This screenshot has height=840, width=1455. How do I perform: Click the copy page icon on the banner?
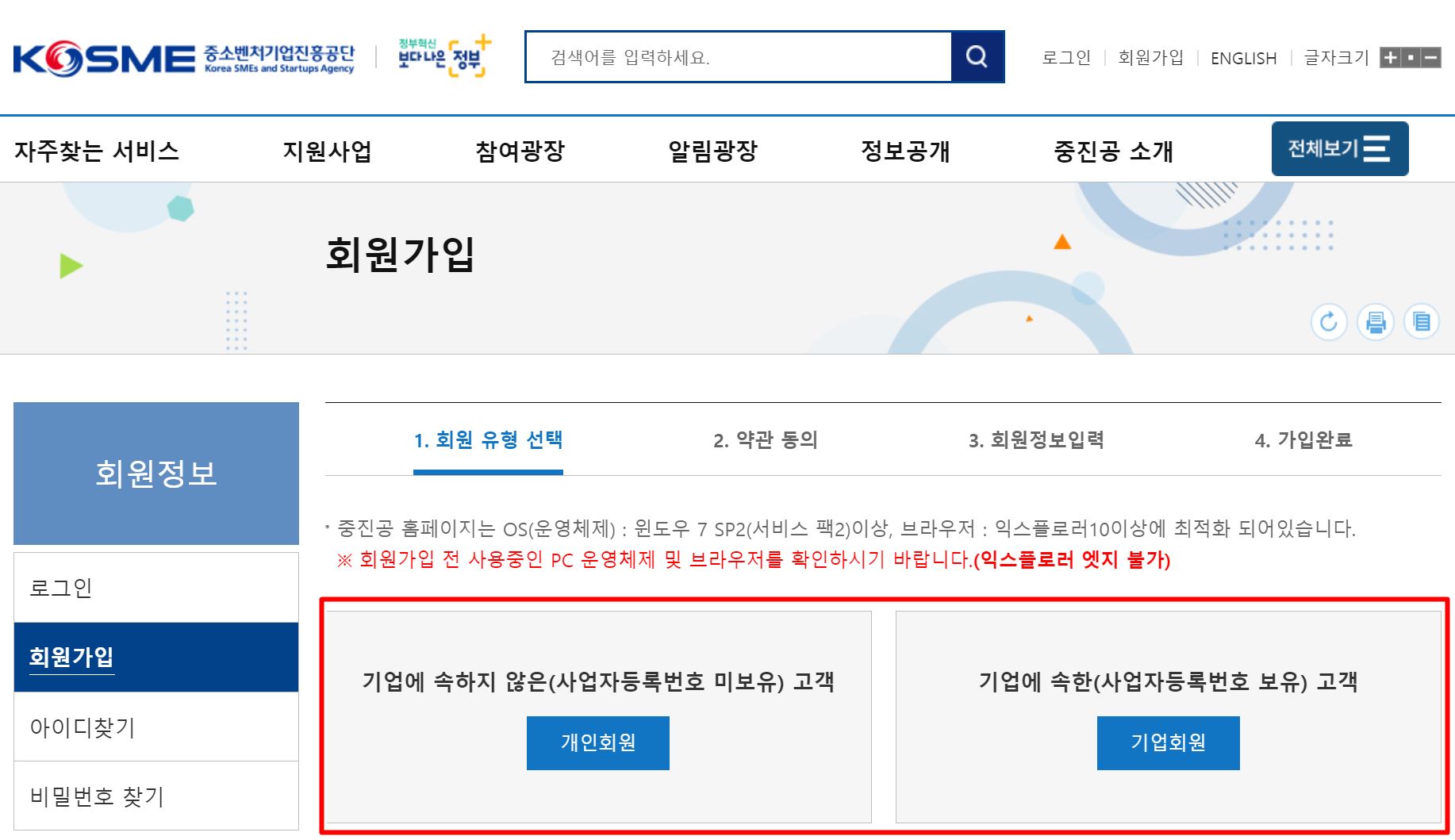click(x=1423, y=322)
